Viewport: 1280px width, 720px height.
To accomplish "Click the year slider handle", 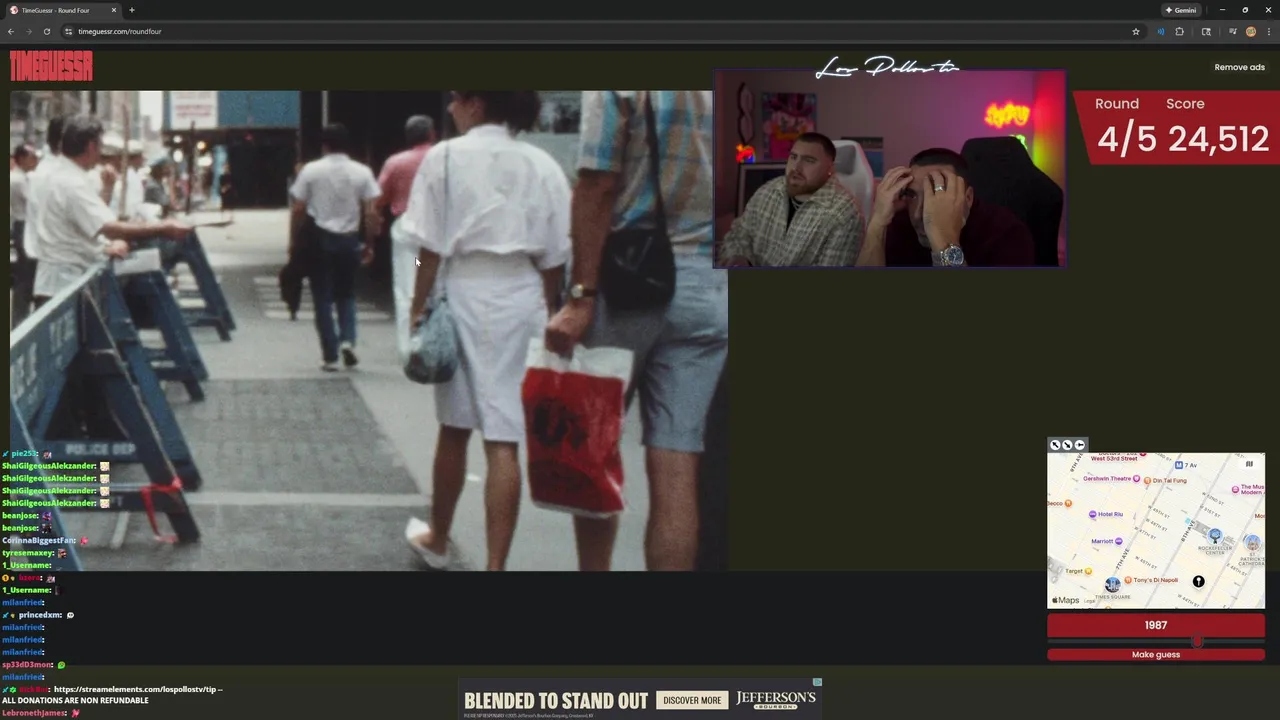I will [1197, 642].
